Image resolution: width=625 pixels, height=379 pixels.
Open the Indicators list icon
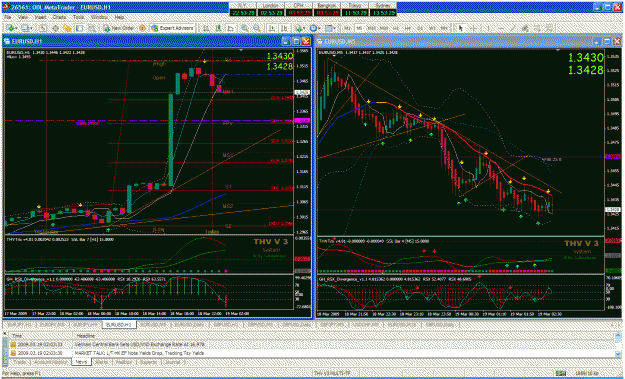(x=299, y=28)
